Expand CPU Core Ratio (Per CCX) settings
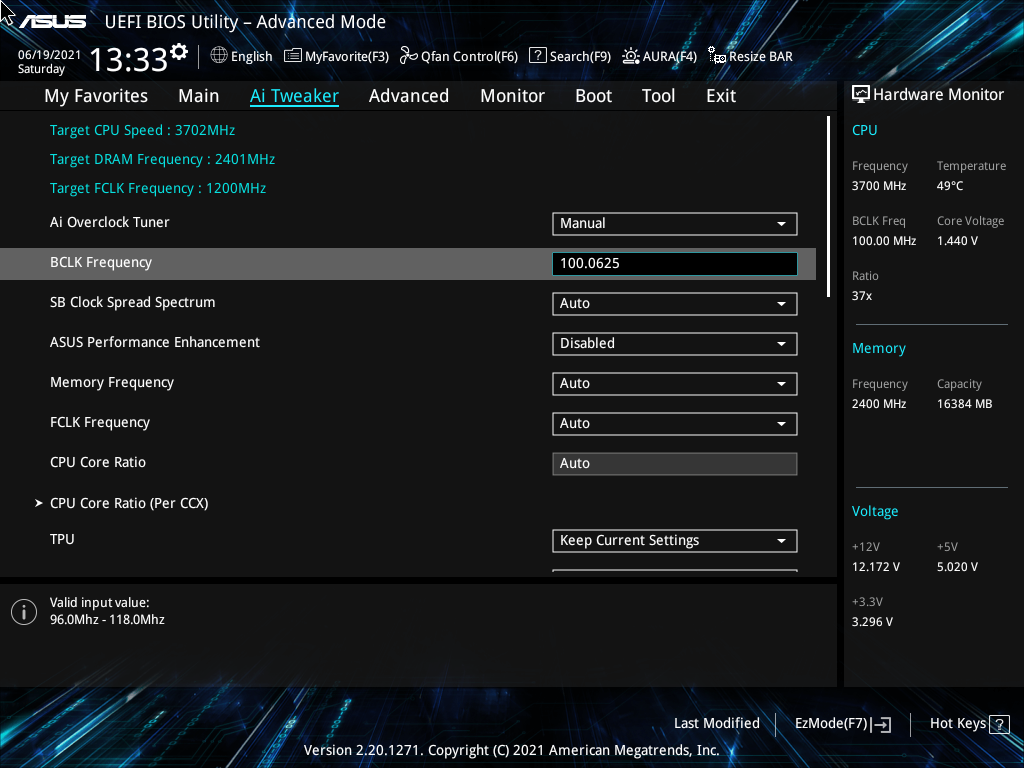Screen dimensions: 1024x768 tap(129, 503)
